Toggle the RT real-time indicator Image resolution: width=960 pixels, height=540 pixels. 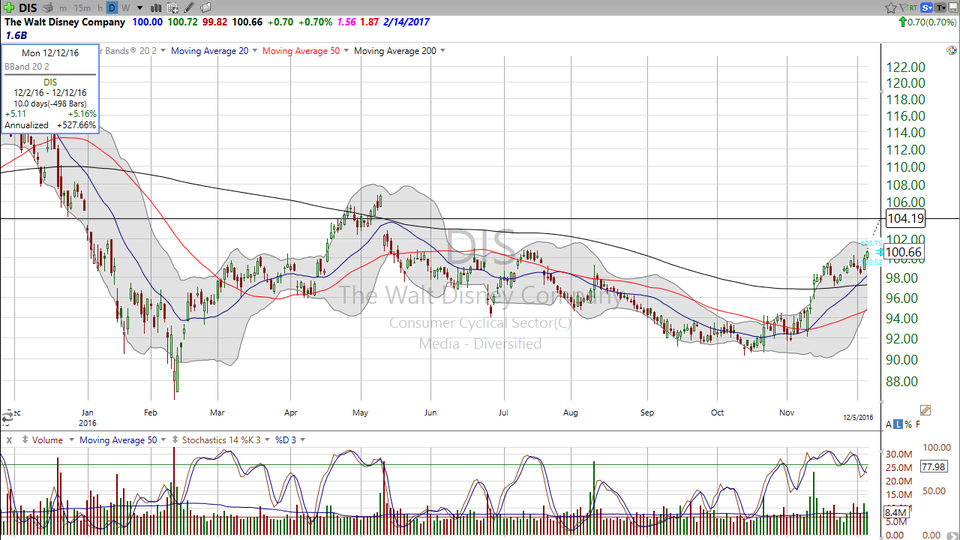point(913,7)
